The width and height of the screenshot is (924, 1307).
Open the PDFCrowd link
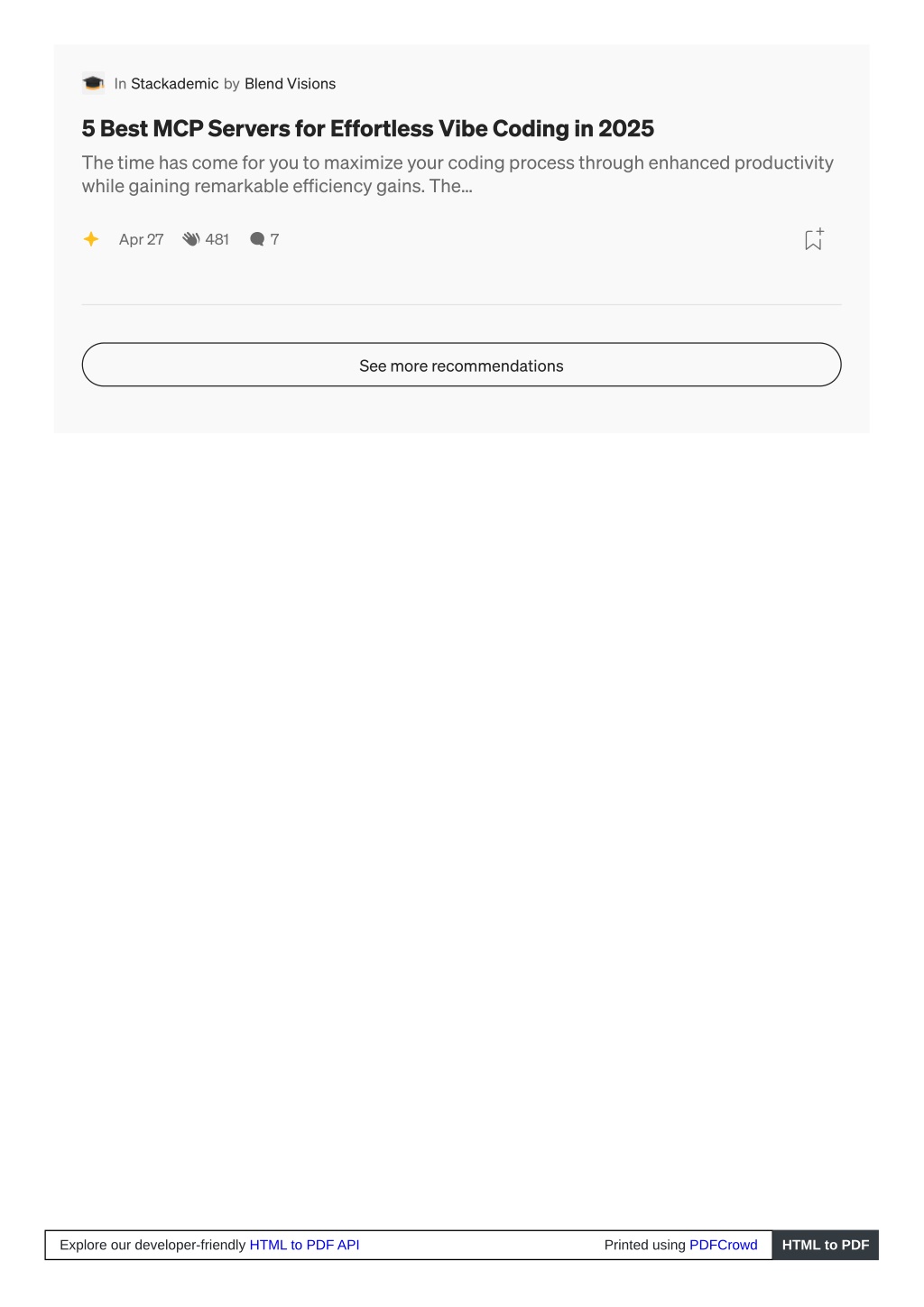coord(724,1245)
